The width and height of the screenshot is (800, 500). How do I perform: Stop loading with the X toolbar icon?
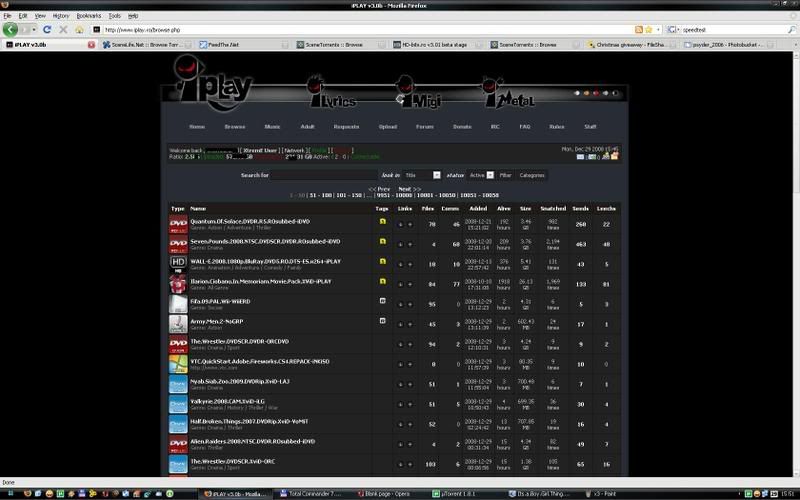click(63, 30)
